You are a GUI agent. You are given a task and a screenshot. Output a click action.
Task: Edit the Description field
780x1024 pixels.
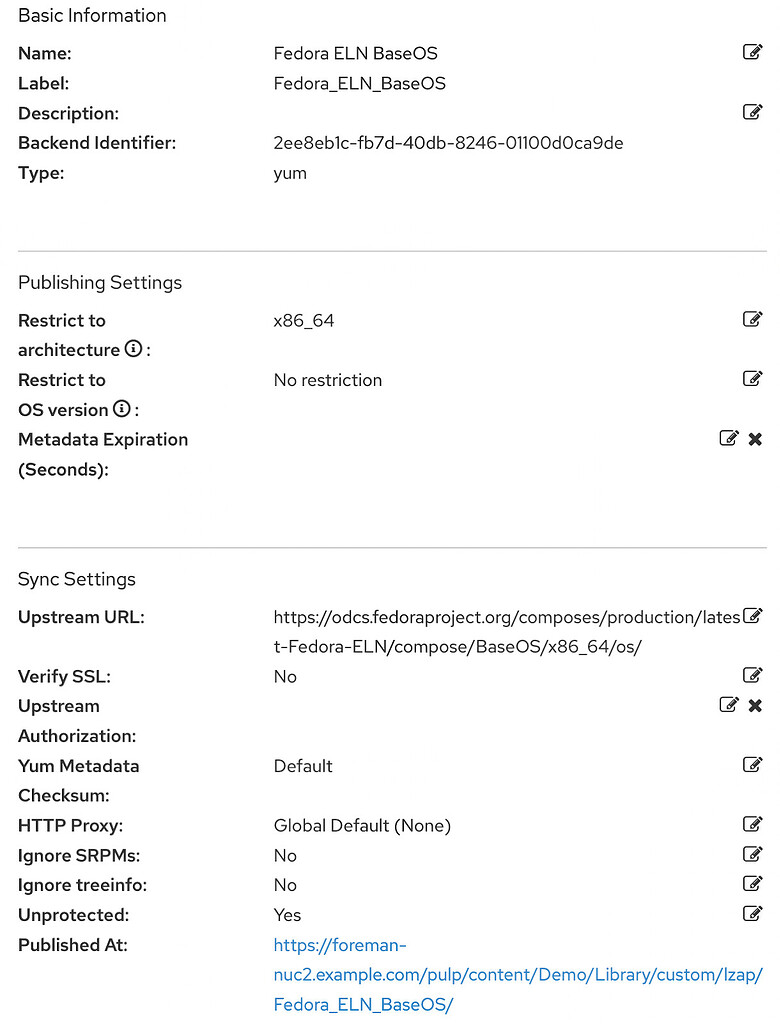(753, 111)
